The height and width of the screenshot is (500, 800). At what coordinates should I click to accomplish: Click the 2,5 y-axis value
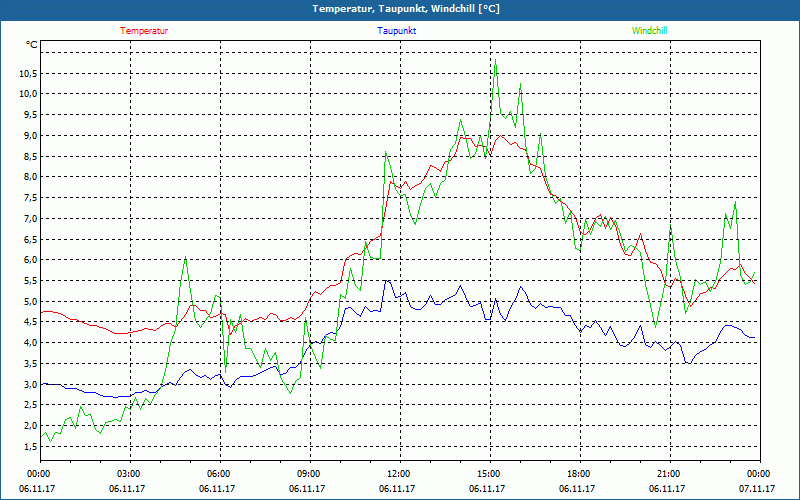point(30,405)
